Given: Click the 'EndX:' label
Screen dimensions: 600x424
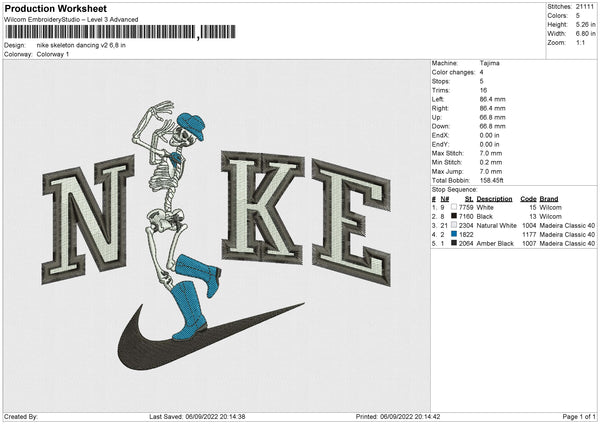Looking at the screenshot, I should pyautogui.click(x=440, y=135).
